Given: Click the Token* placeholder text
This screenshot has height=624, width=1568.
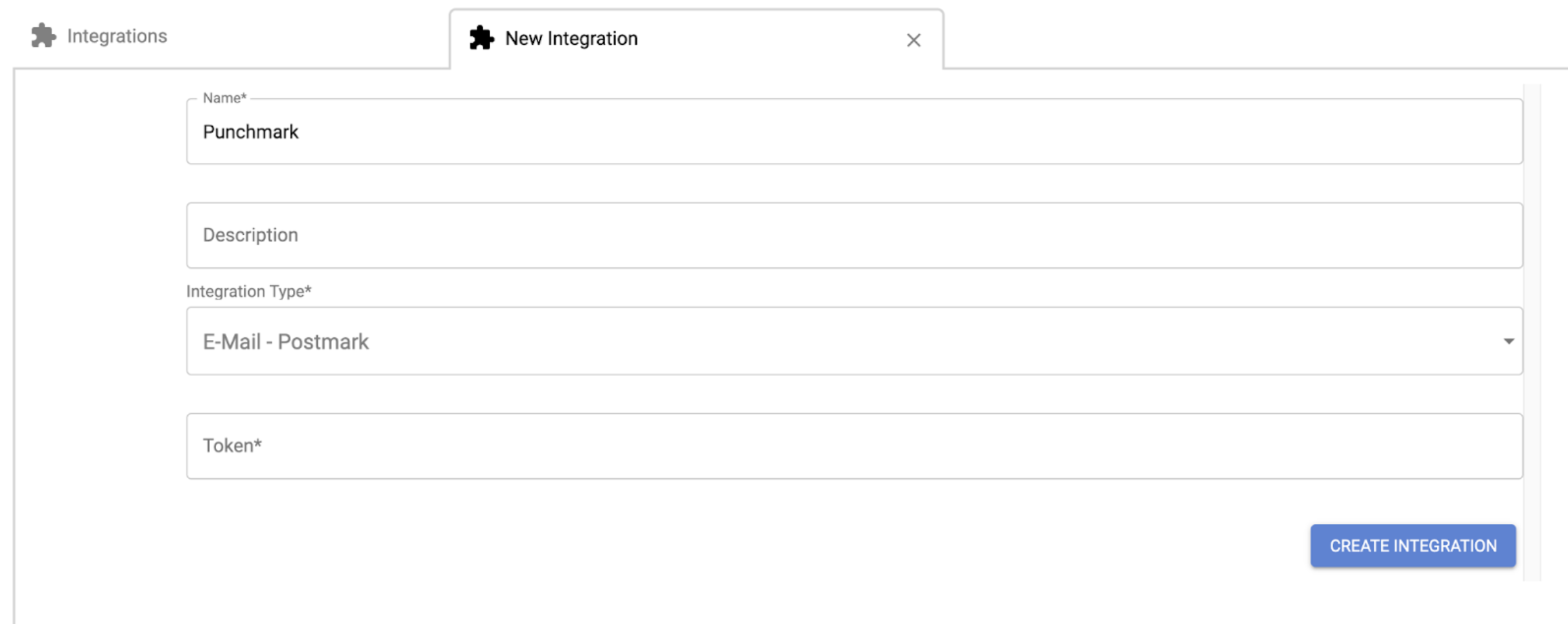Looking at the screenshot, I should (x=232, y=446).
